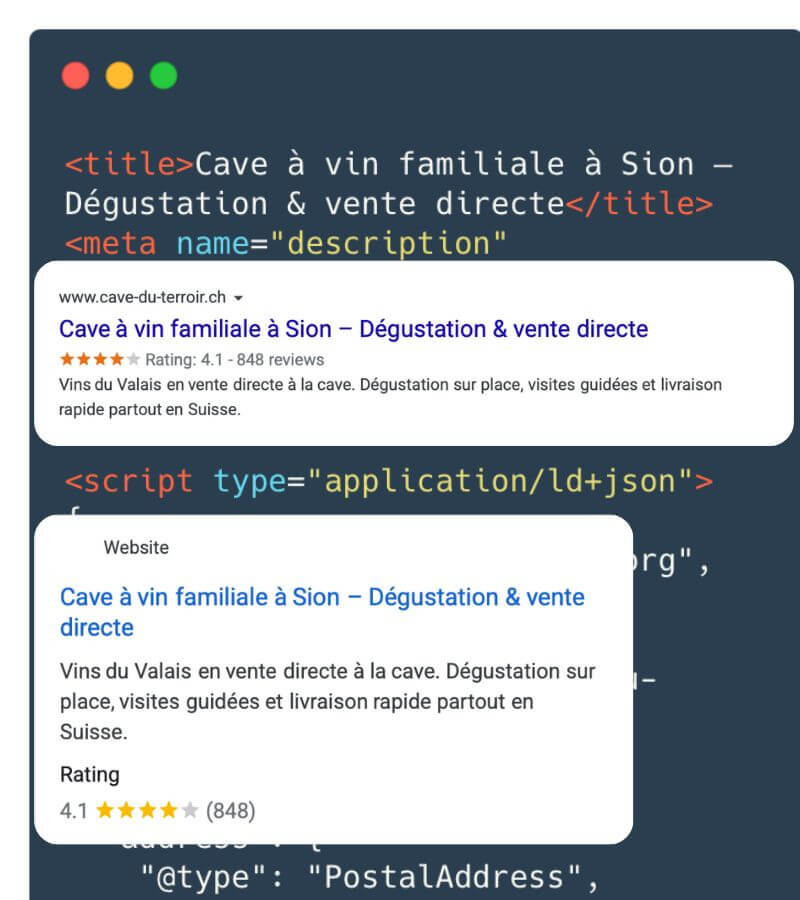Open dropdown arrow beside www.cave-du-terroir.ch
Viewport: 800px width, 900px height.
coord(239,298)
